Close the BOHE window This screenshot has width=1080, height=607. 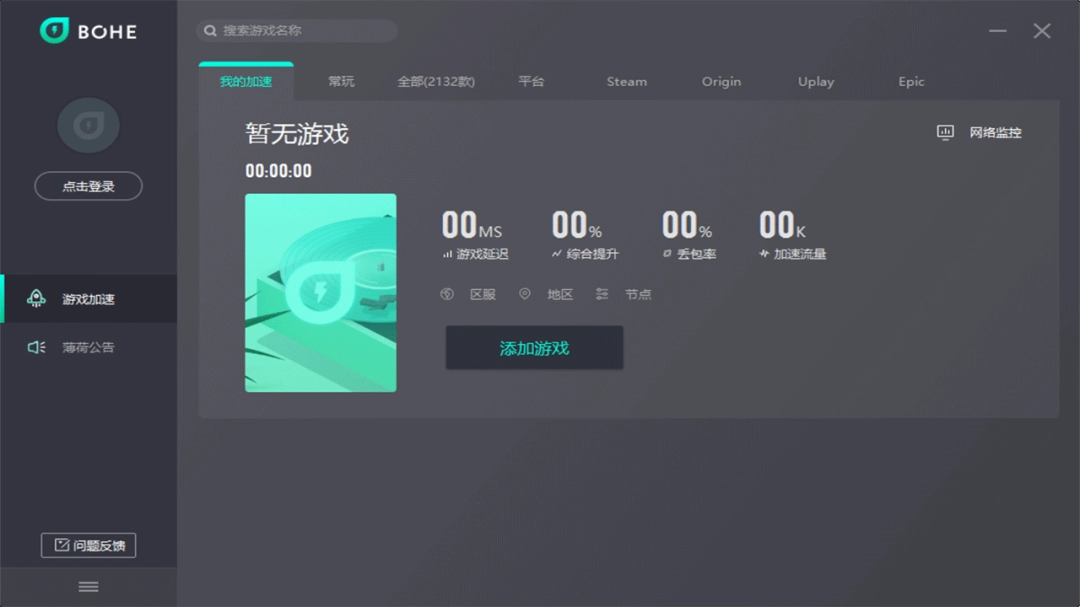pyautogui.click(x=1042, y=31)
